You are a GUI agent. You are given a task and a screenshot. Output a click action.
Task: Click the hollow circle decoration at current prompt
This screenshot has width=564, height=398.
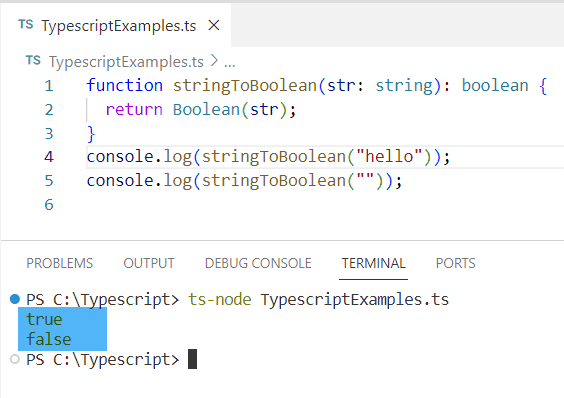(x=15, y=359)
